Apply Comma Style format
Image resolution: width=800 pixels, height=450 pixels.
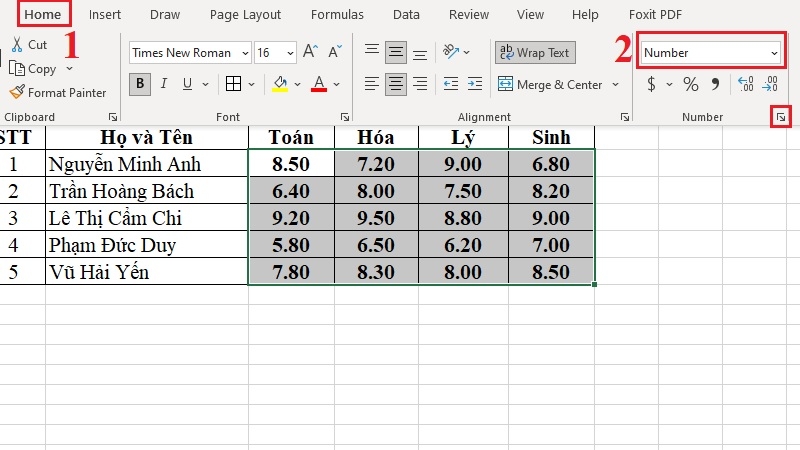[x=715, y=84]
